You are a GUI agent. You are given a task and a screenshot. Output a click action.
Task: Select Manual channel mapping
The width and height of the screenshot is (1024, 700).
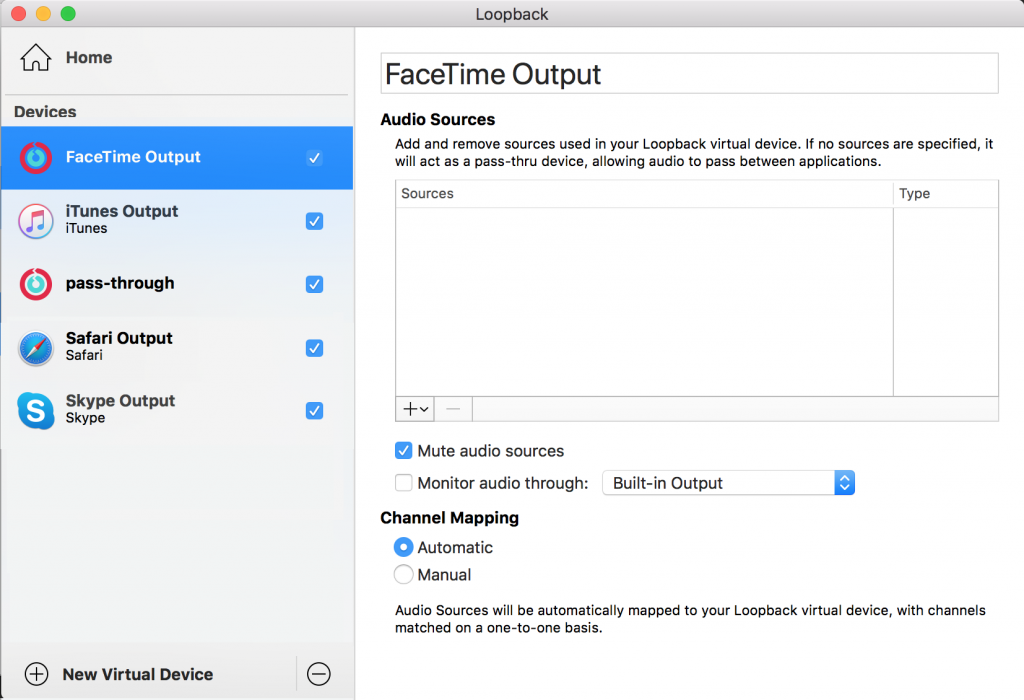pyautogui.click(x=404, y=574)
